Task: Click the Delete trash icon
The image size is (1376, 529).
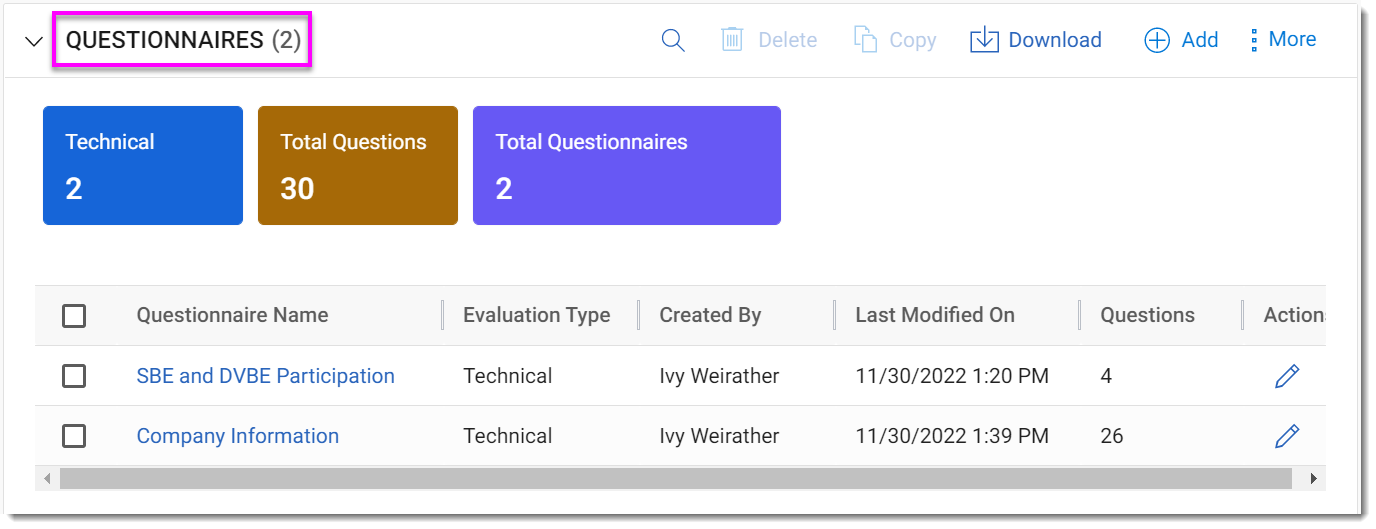Action: [732, 40]
